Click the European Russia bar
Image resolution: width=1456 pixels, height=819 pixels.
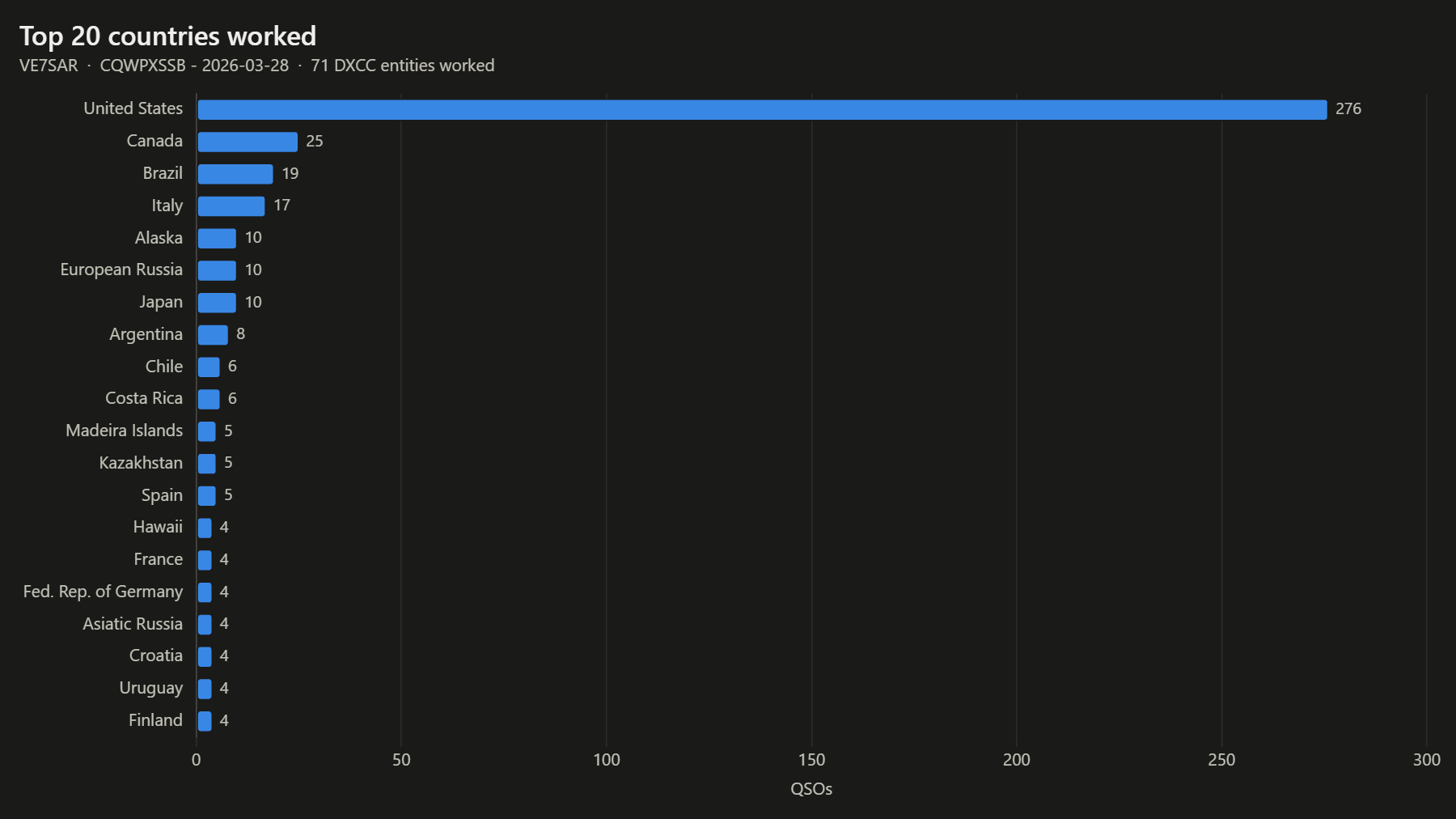point(217,270)
